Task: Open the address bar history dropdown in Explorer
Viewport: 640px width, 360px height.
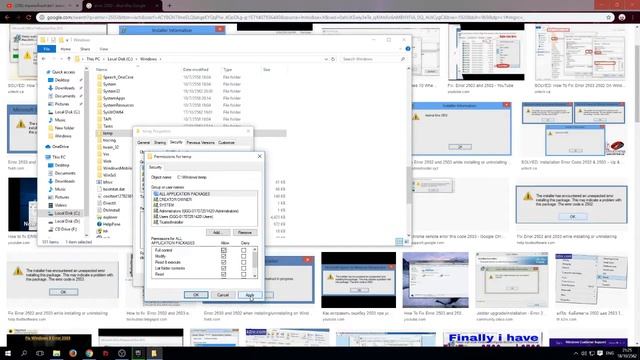Action: 326,59
